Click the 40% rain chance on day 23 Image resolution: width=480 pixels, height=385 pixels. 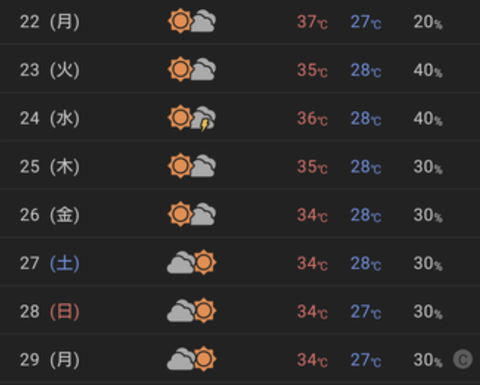pos(428,70)
